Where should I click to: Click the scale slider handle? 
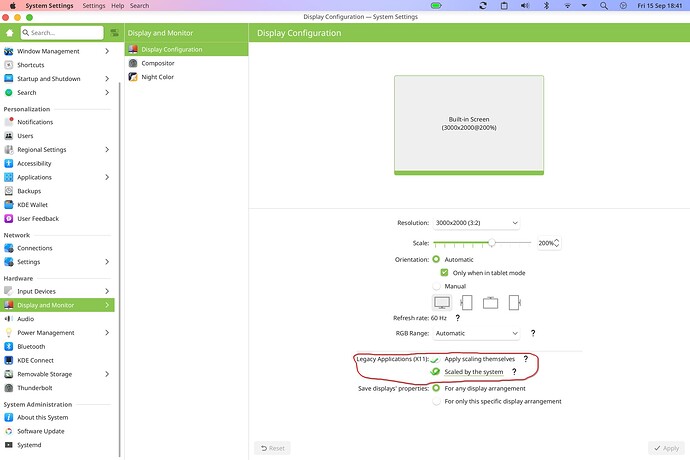tap(492, 243)
